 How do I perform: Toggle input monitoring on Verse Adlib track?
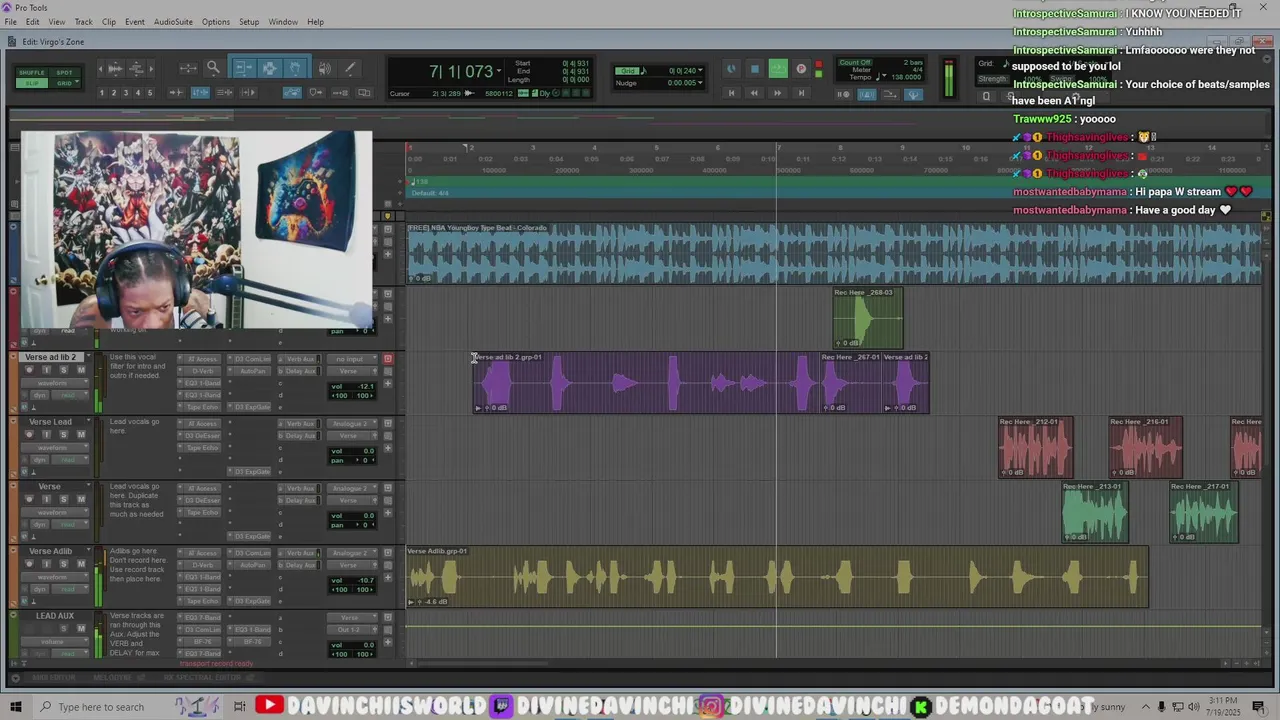[46, 564]
